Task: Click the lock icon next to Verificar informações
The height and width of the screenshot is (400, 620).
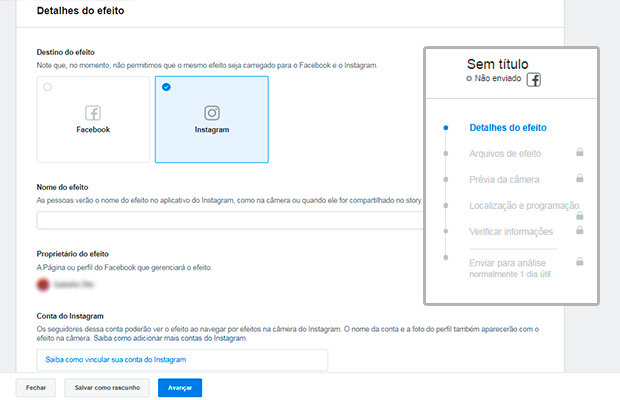Action: [580, 230]
